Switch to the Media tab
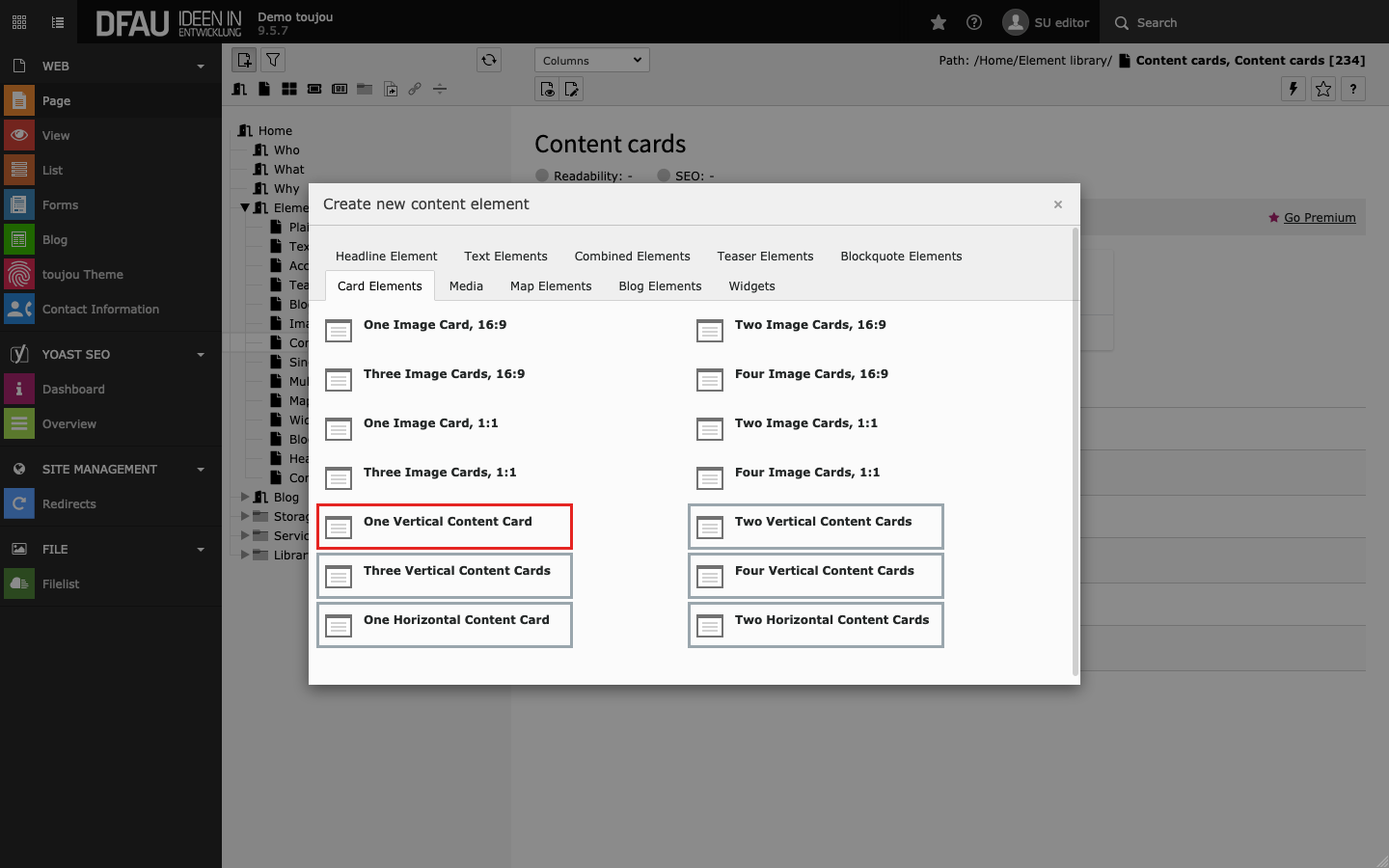 [x=466, y=285]
